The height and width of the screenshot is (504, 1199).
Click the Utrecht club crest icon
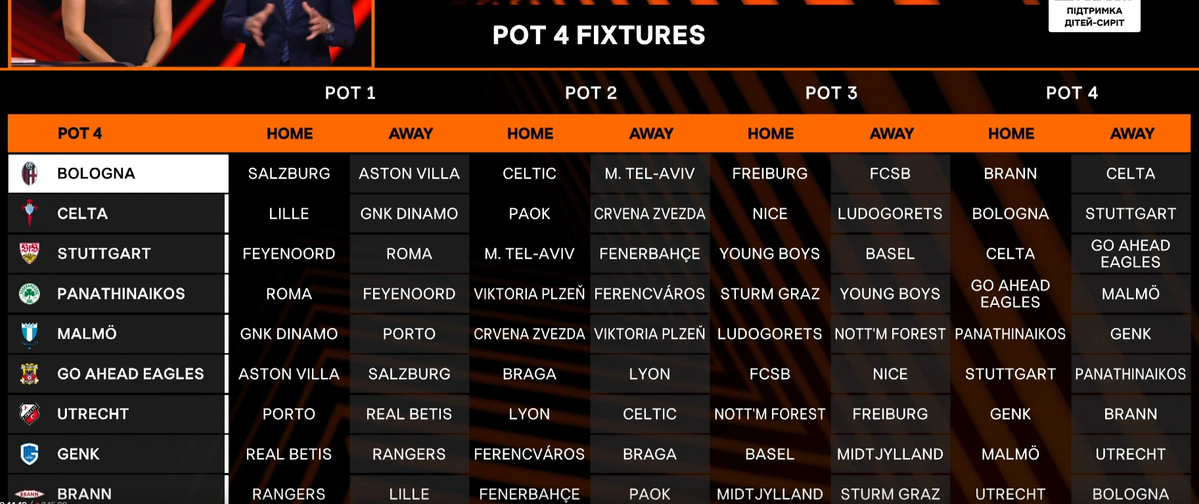coord(29,414)
